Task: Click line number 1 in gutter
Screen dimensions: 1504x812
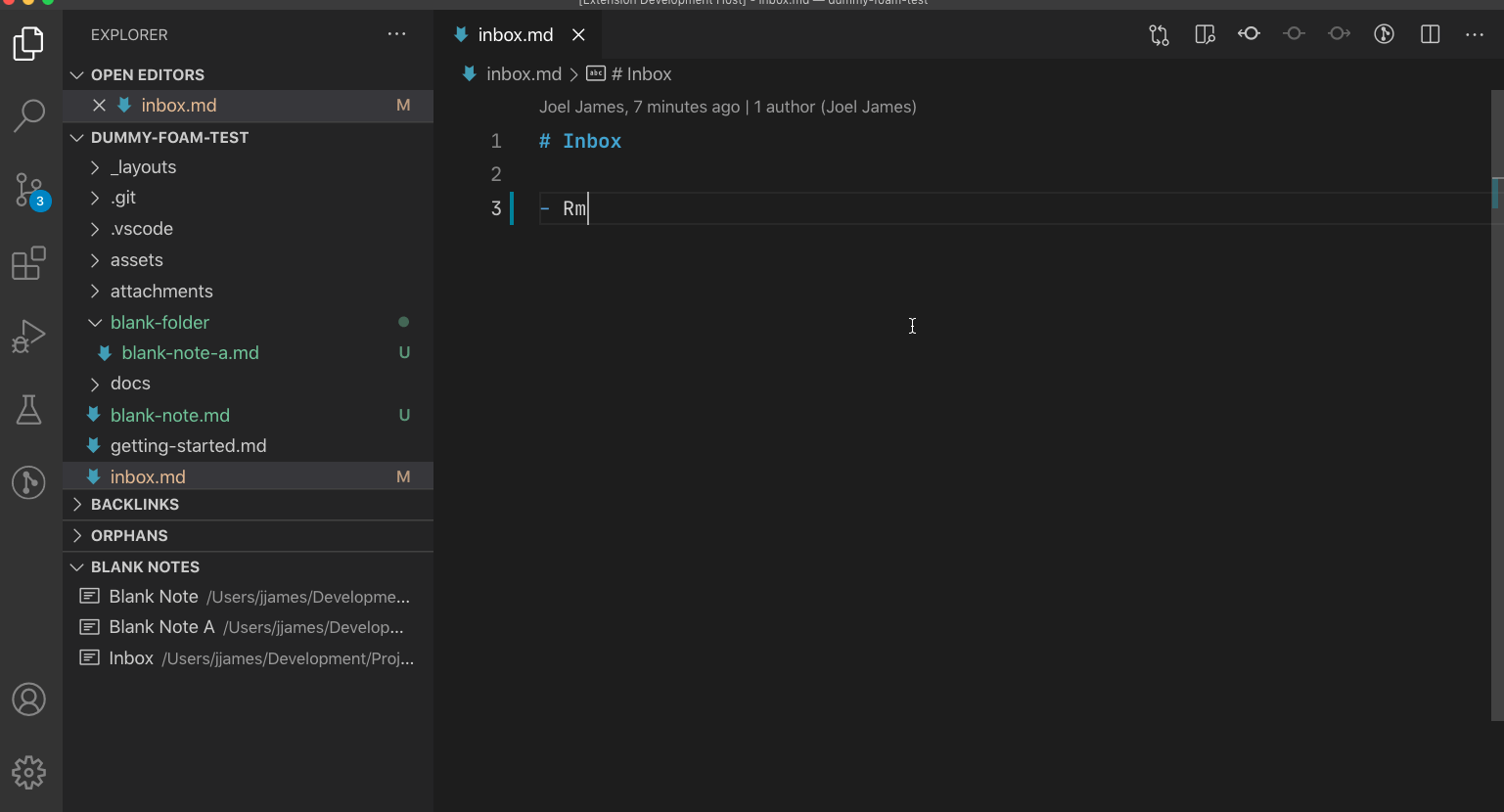Action: (496, 141)
